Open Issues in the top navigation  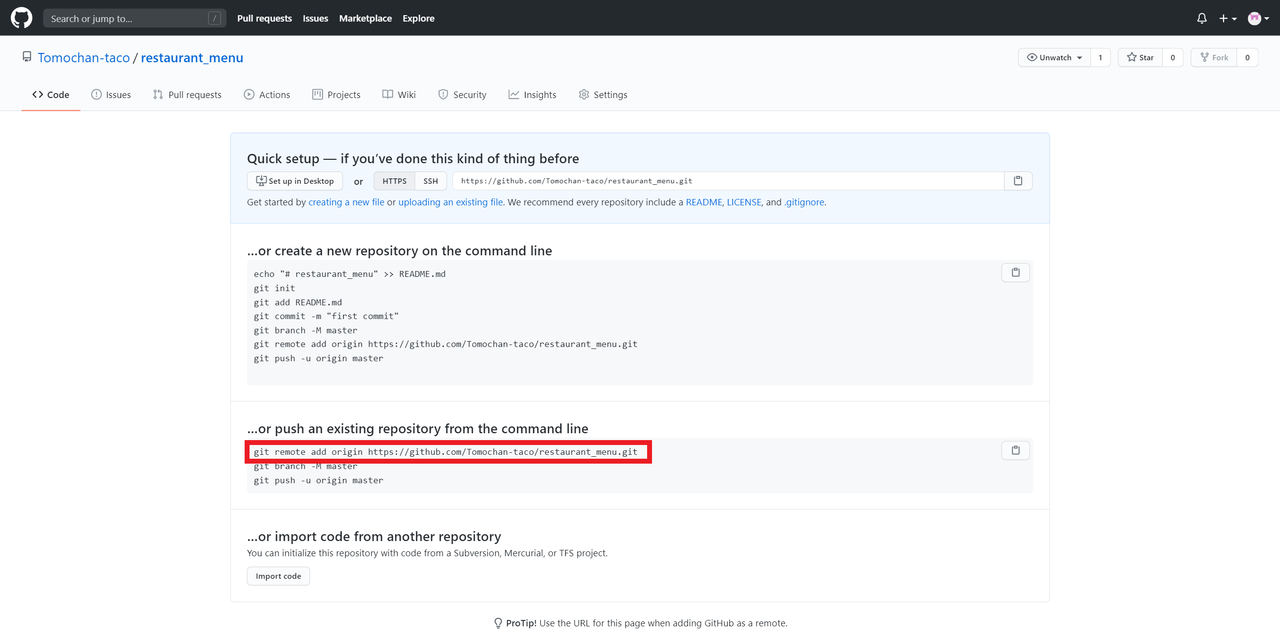tap(315, 18)
